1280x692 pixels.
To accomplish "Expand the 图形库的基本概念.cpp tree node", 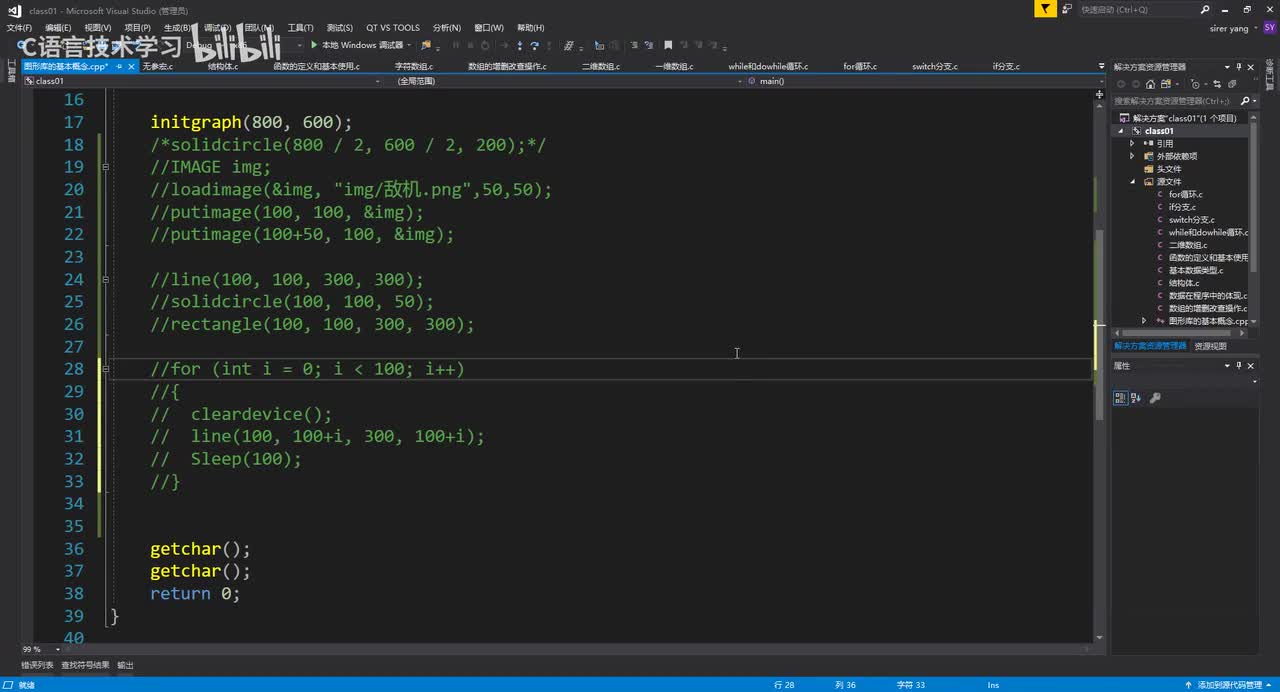I will coord(1145,321).
